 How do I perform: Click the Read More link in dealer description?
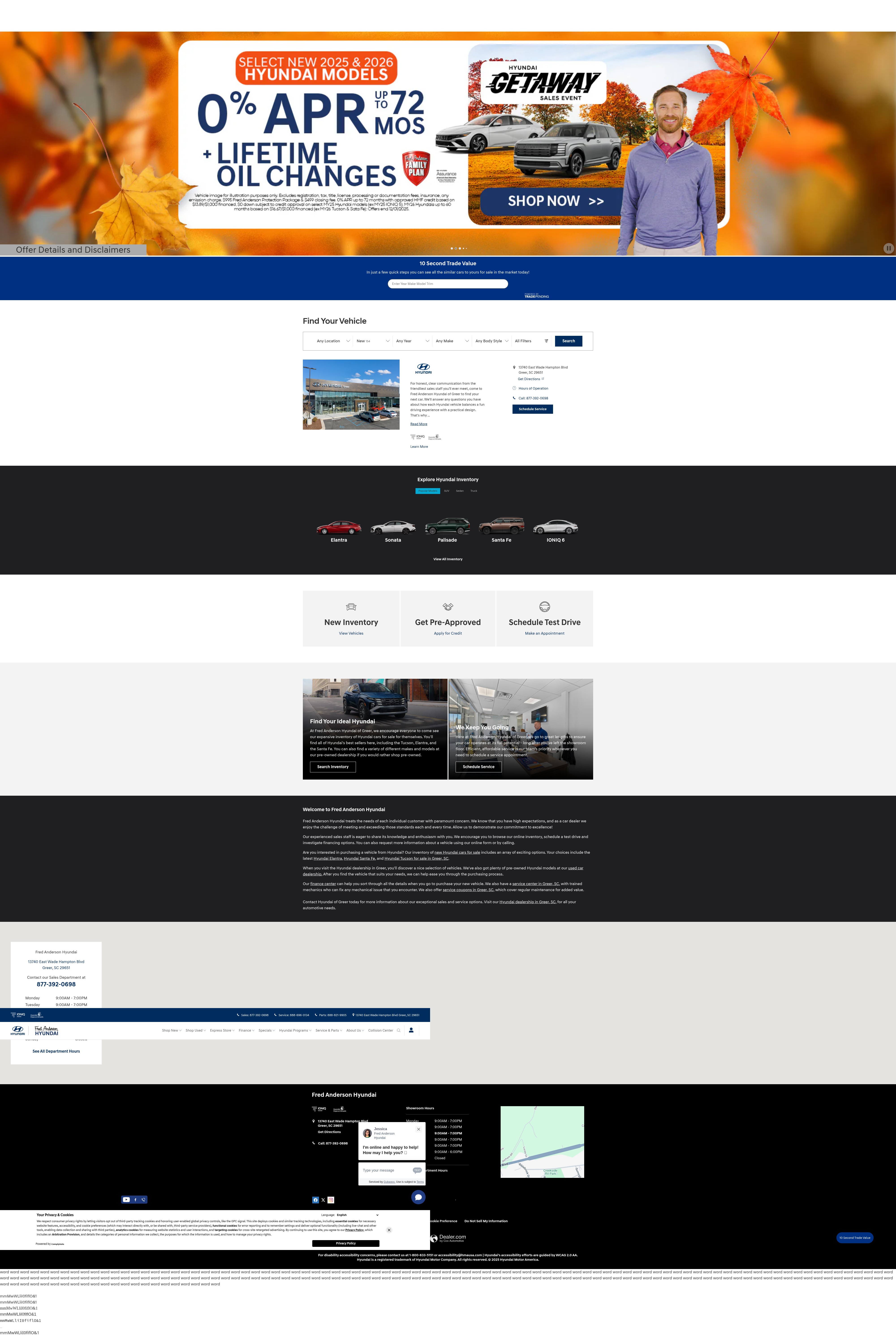419,424
